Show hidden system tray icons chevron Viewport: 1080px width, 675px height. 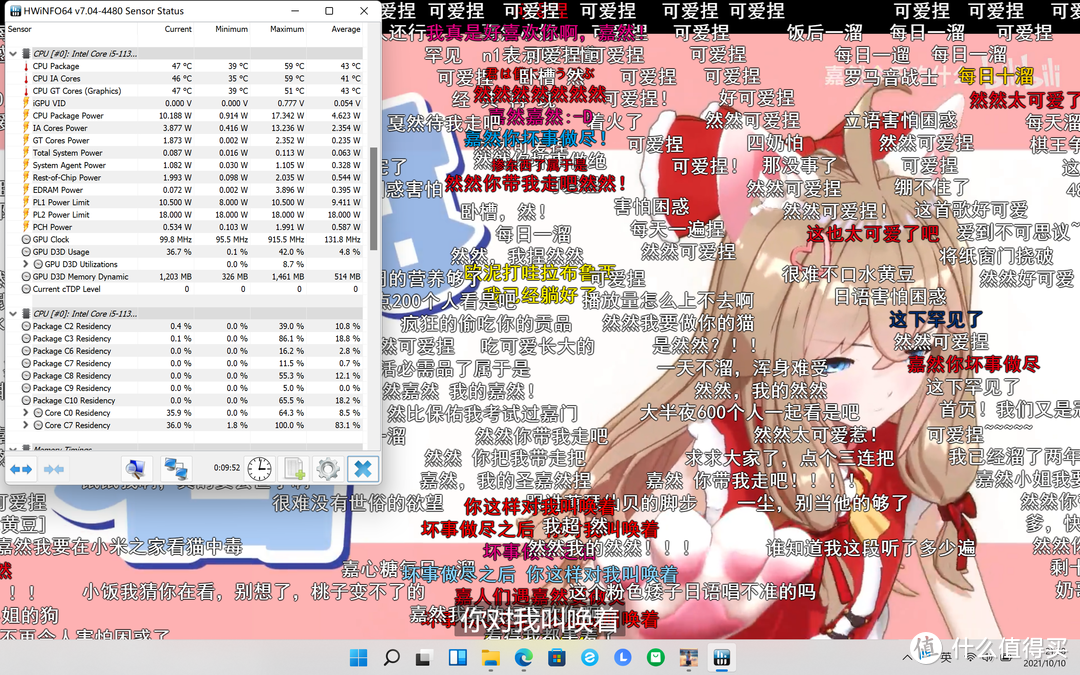pos(908,658)
